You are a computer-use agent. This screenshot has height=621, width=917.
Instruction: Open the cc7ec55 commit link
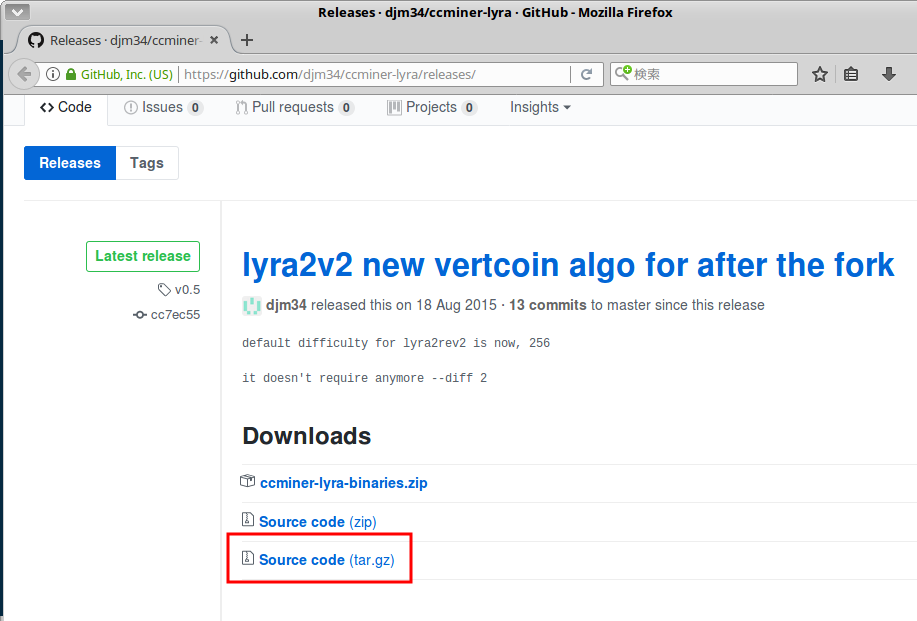point(175,314)
